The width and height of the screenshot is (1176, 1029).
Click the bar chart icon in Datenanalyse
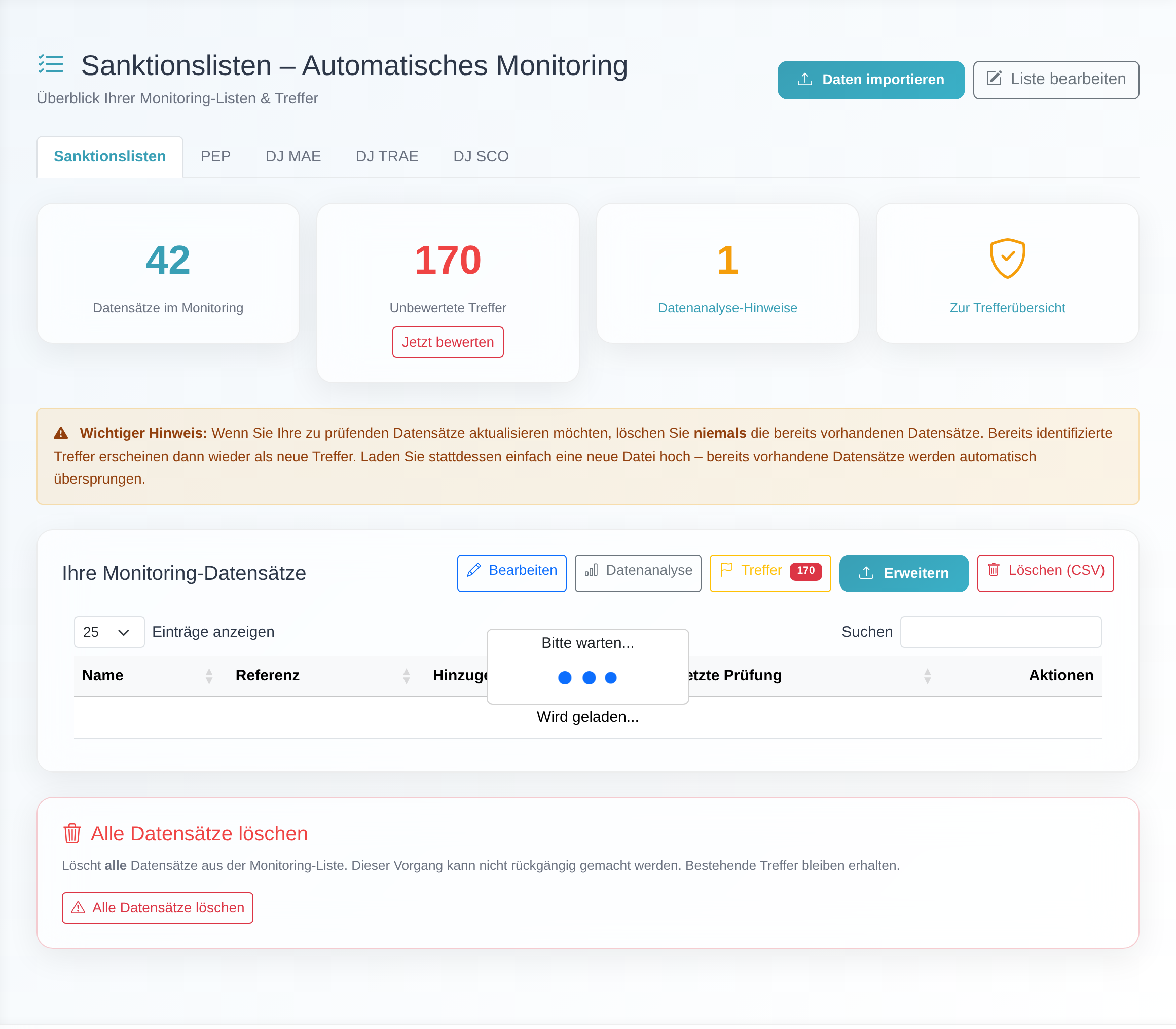coord(591,570)
